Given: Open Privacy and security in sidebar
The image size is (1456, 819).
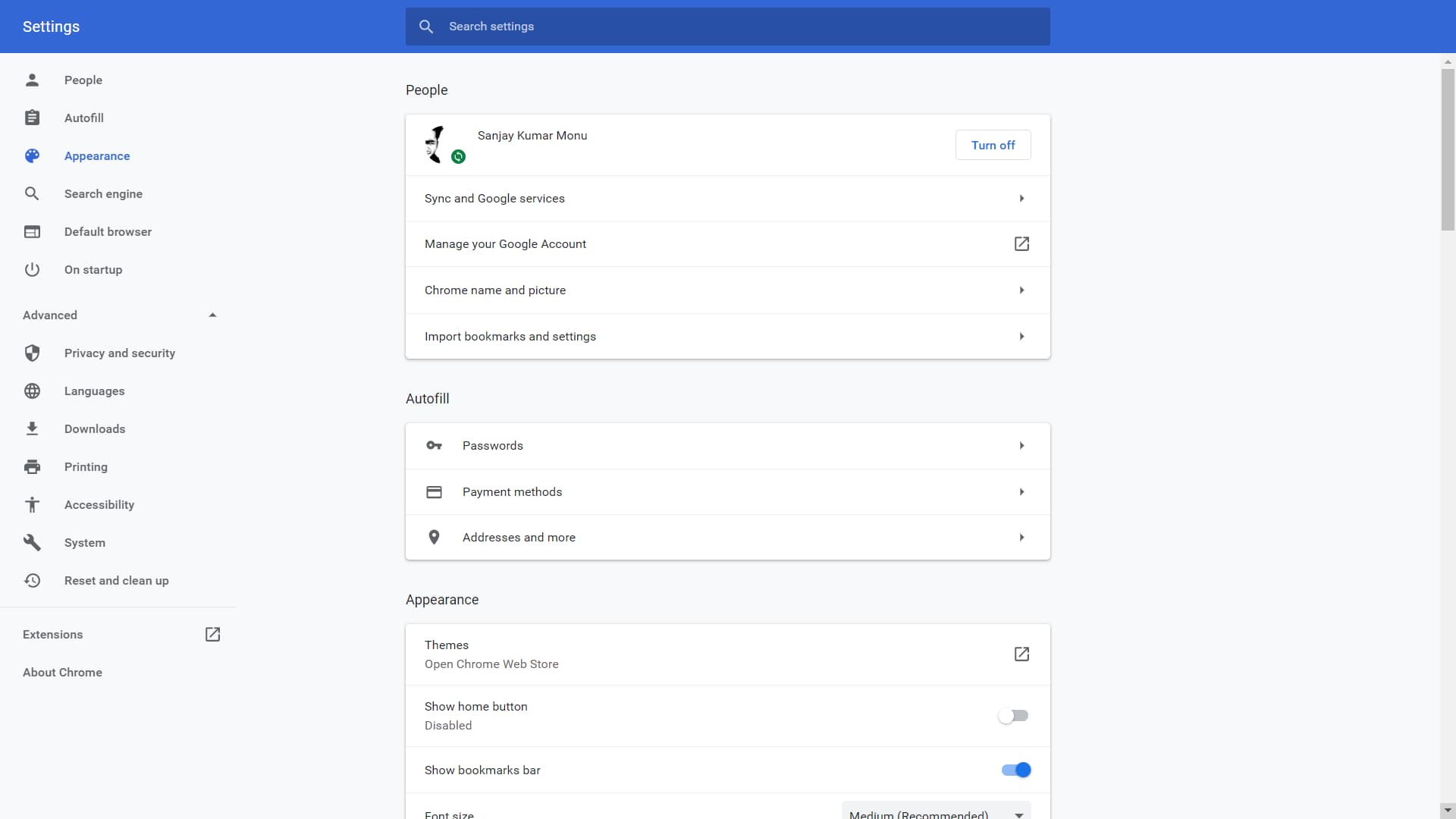Looking at the screenshot, I should 120,353.
